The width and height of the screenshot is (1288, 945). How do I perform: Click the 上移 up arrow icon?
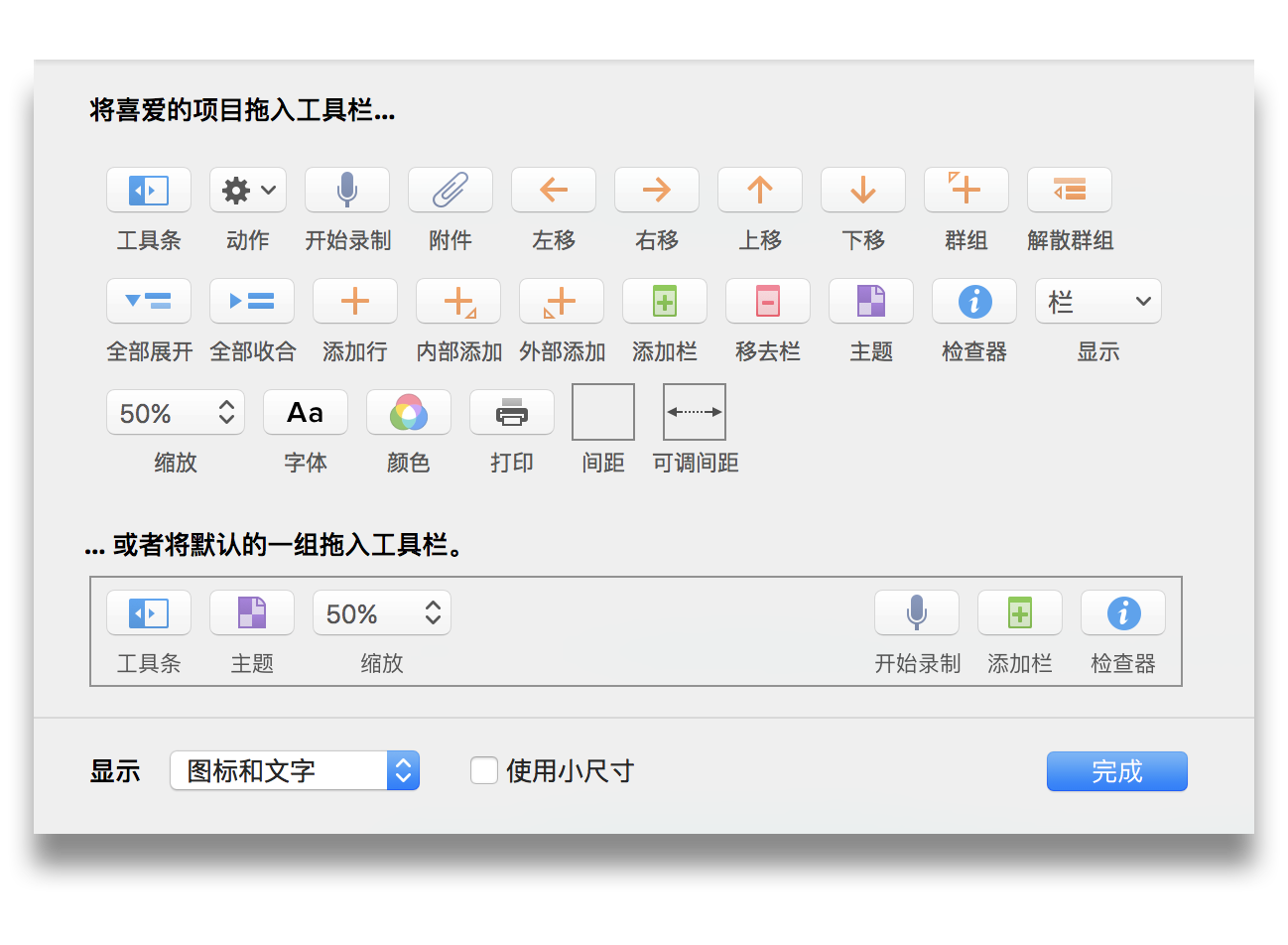tap(760, 190)
